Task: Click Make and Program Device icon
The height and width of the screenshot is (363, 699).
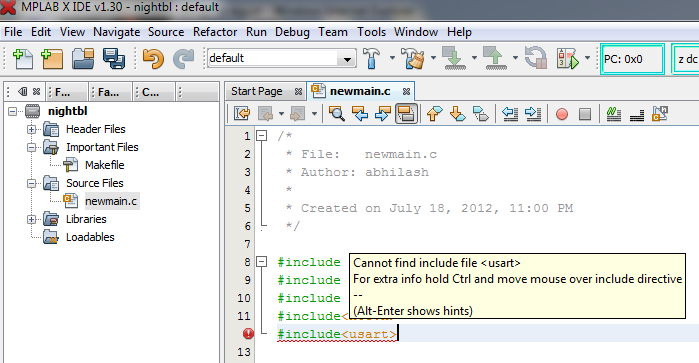Action: pyautogui.click(x=454, y=58)
